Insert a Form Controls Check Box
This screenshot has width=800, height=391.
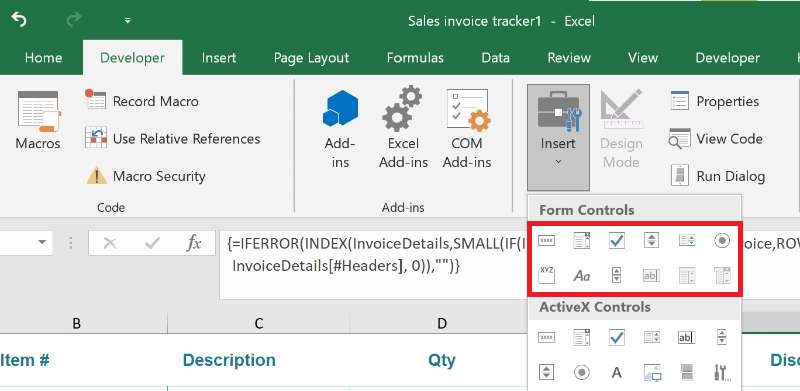(x=617, y=240)
